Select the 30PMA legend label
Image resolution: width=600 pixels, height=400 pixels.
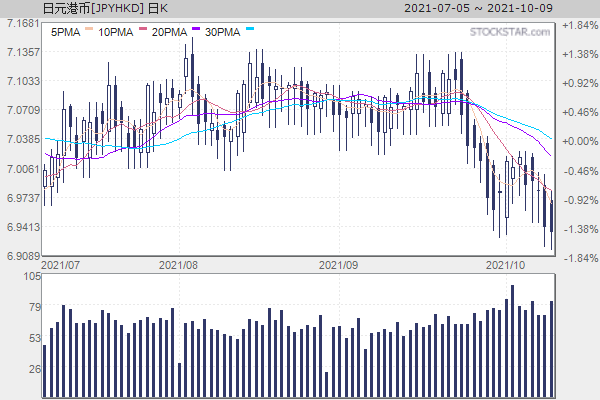point(221,32)
